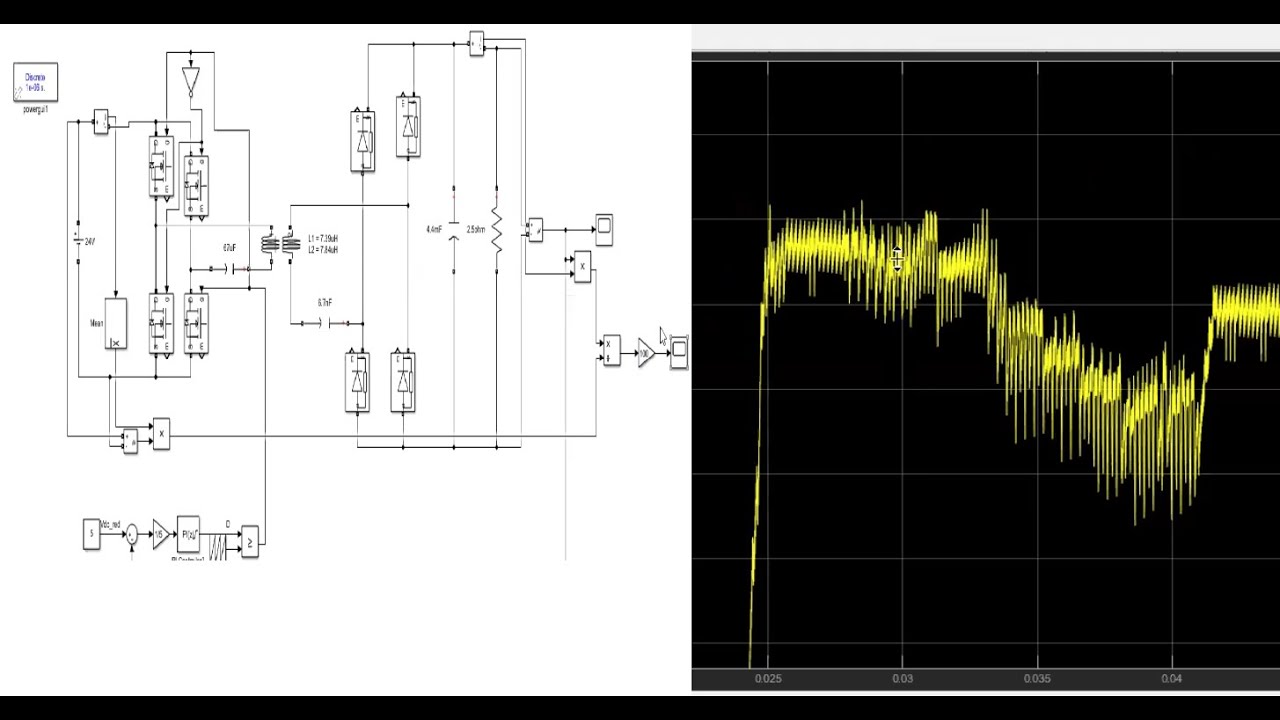The image size is (1280, 720).
Task: Select the output current measurement block at top
Action: tap(476, 44)
